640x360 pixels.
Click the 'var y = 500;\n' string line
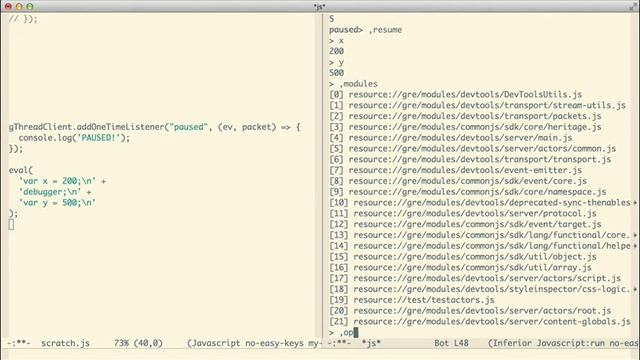pyautogui.click(x=57, y=202)
